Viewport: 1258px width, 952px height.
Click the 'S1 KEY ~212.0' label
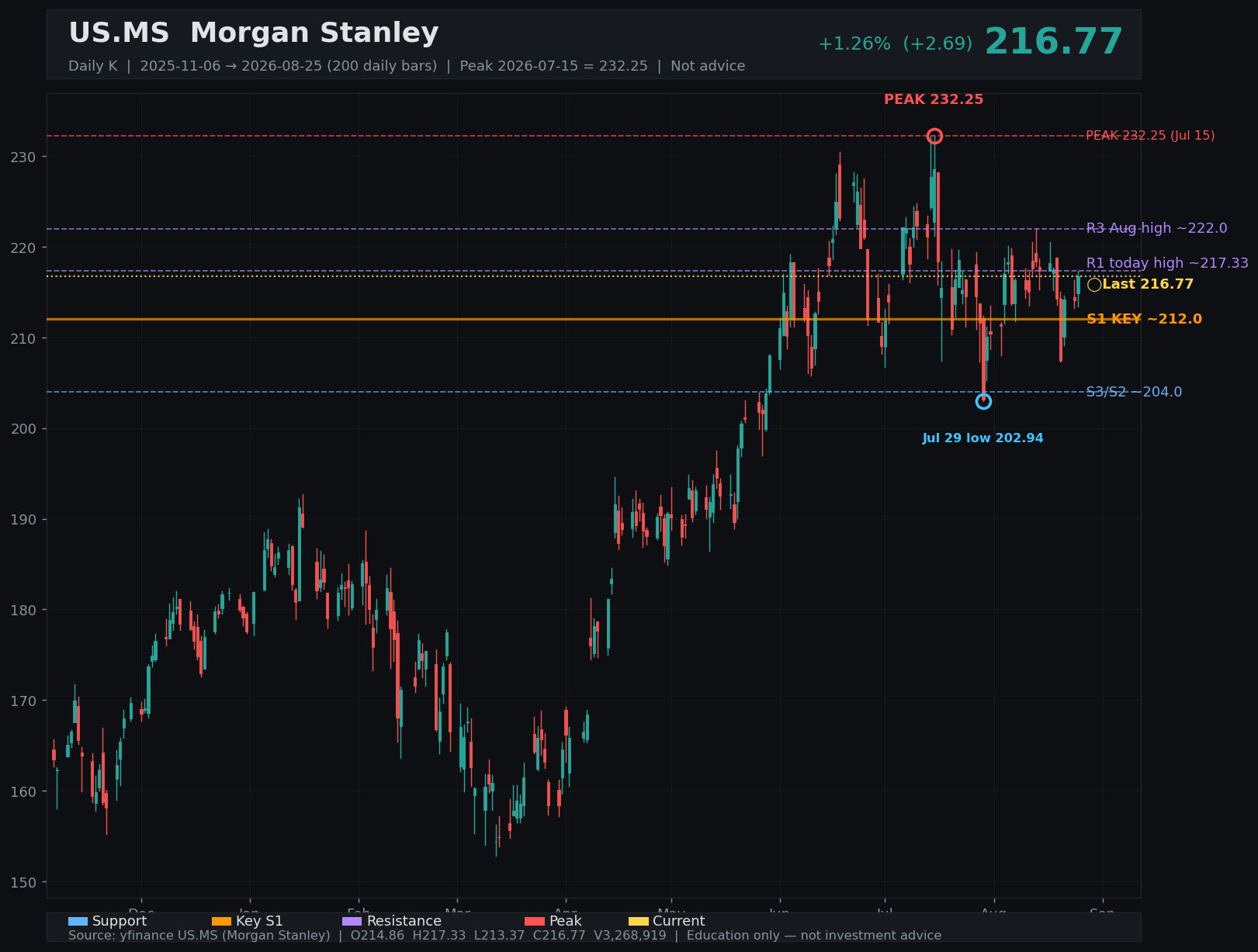[x=1144, y=319]
